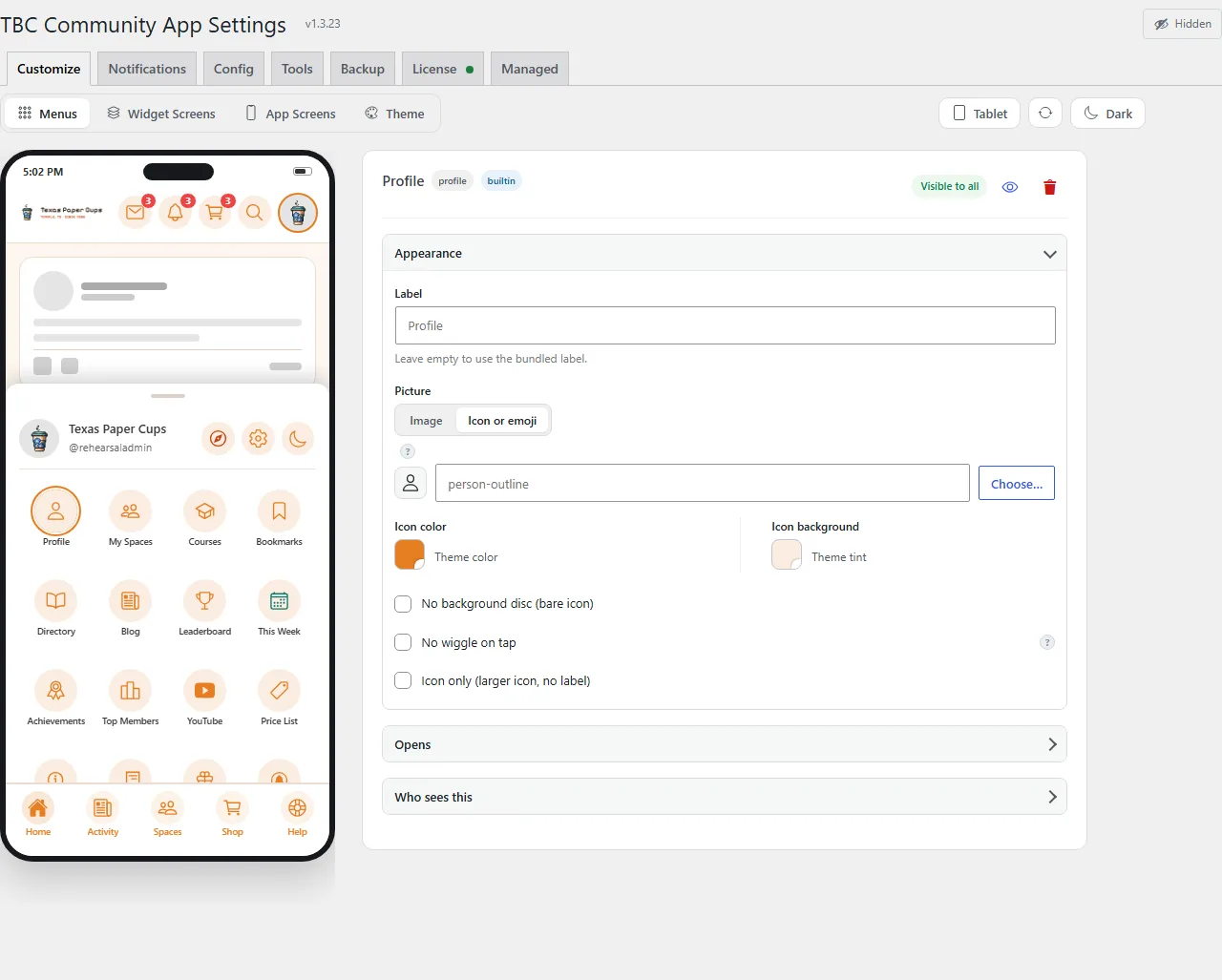Click the person-outline icon name field
Screen dimensions: 1222x980
click(x=703, y=483)
